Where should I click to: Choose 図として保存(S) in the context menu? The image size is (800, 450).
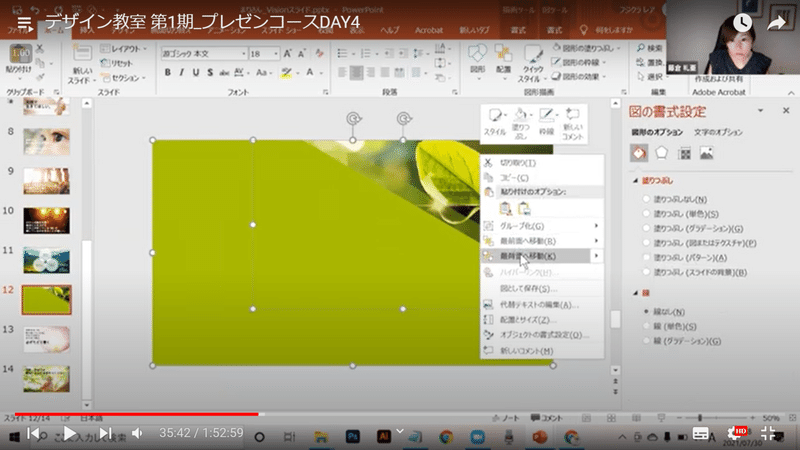tap(542, 289)
